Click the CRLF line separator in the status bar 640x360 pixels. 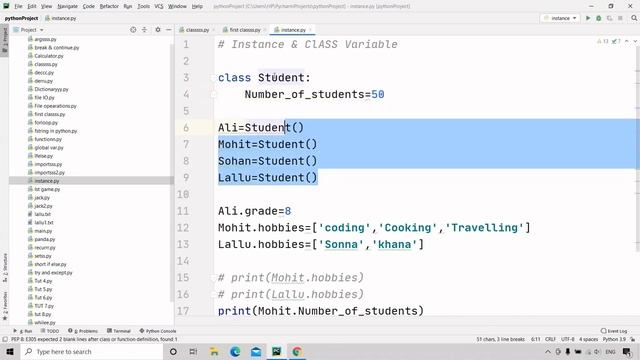(x=550, y=339)
